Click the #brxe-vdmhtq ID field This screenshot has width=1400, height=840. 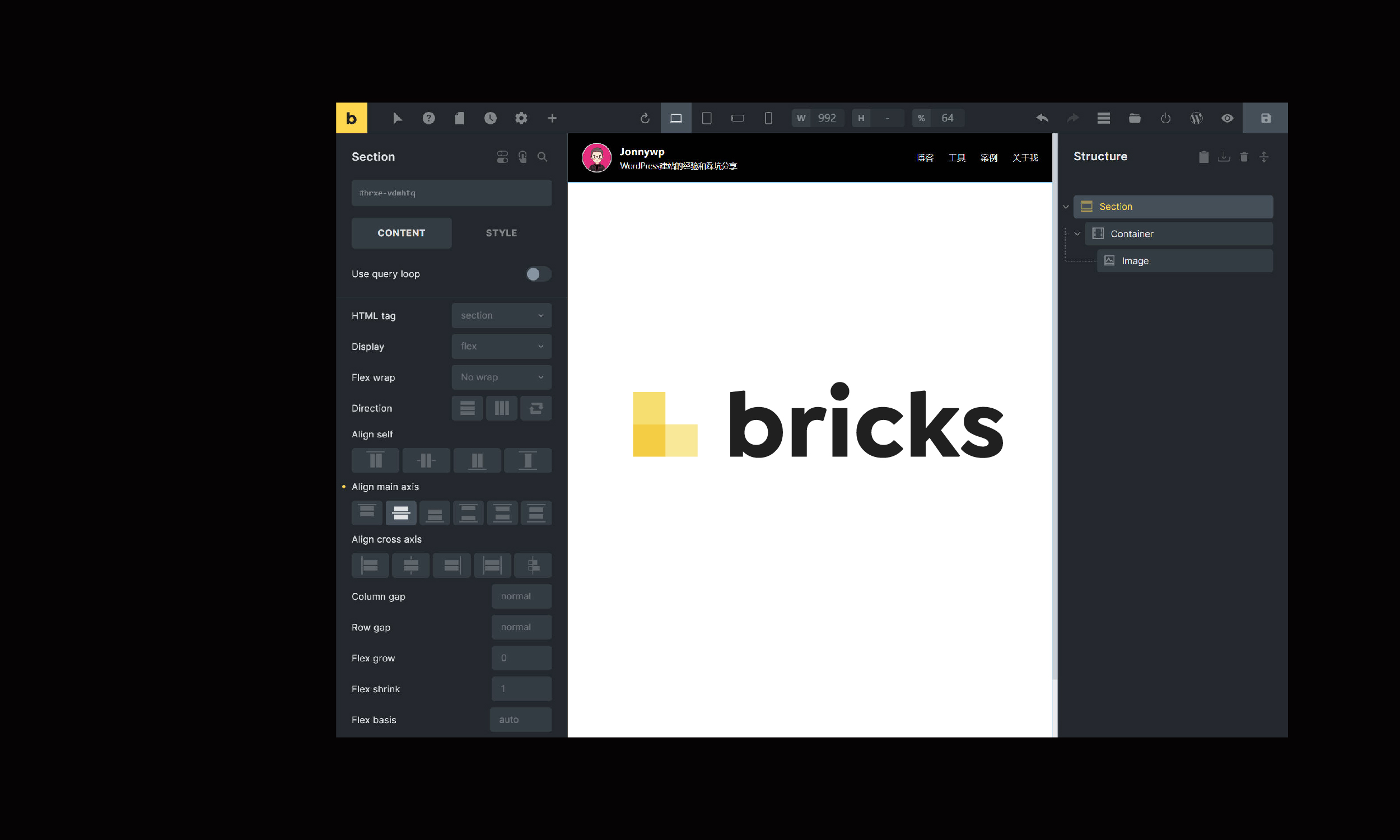451,193
